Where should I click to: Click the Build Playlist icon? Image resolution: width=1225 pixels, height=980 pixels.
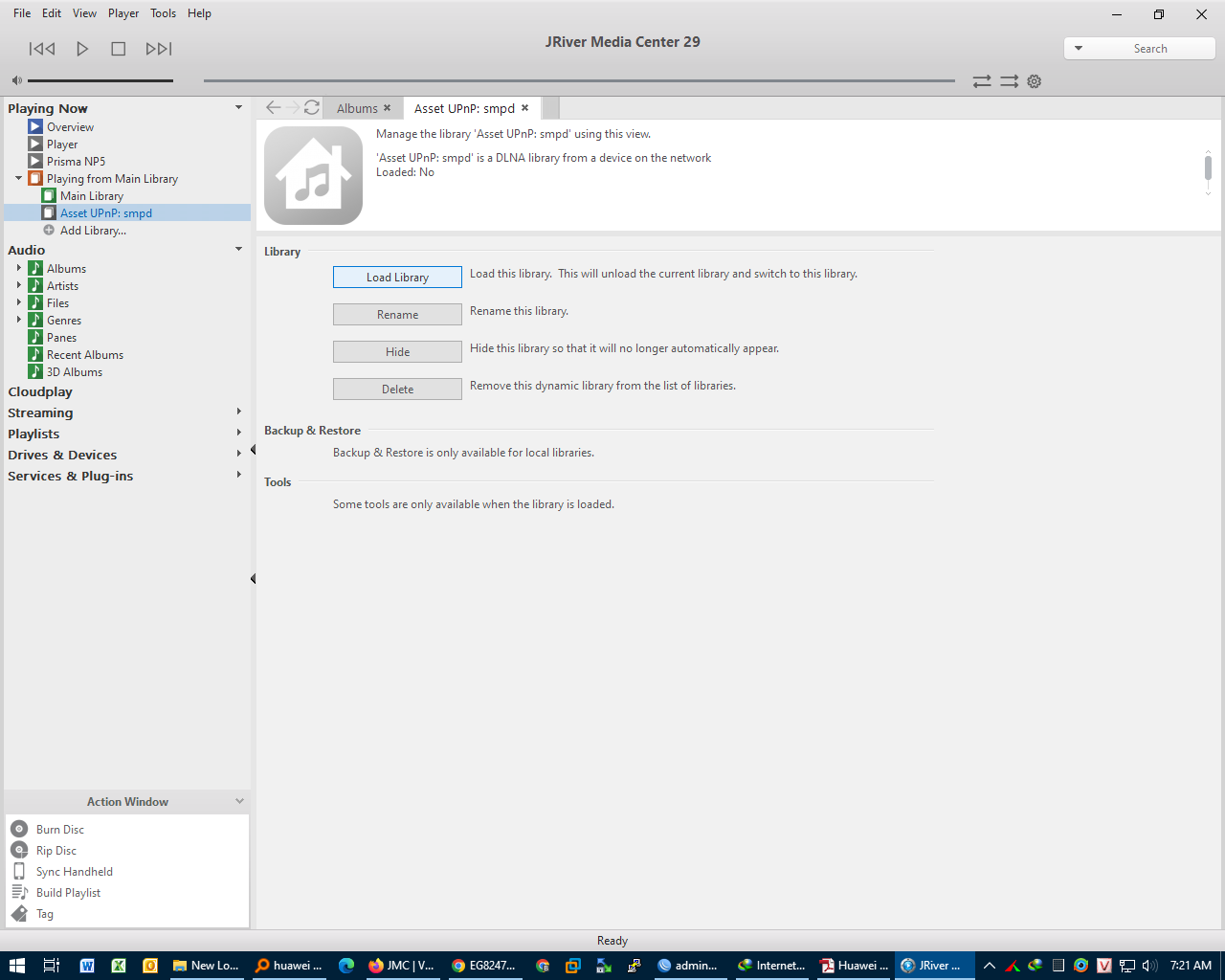(x=19, y=892)
